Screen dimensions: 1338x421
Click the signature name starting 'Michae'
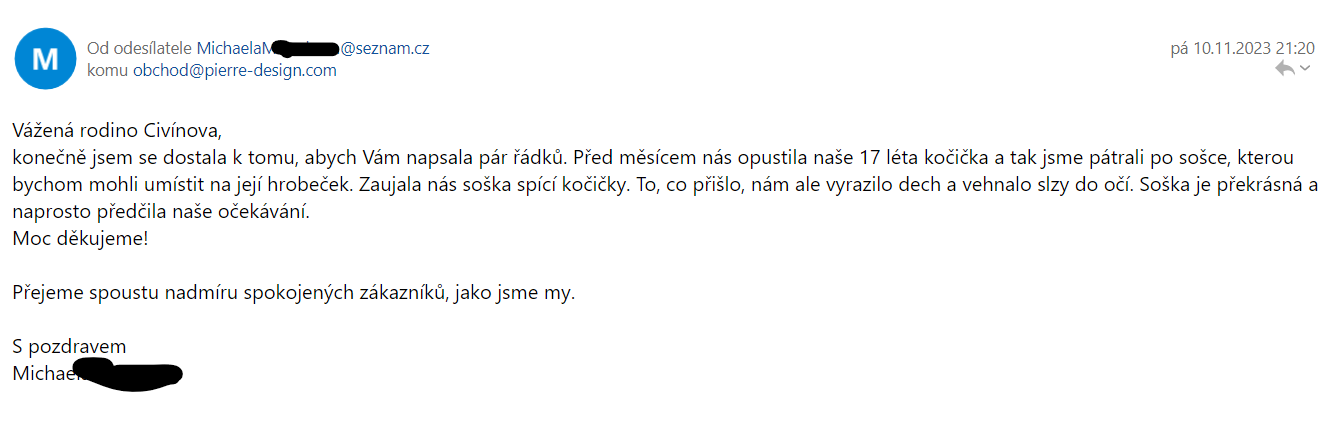point(45,373)
